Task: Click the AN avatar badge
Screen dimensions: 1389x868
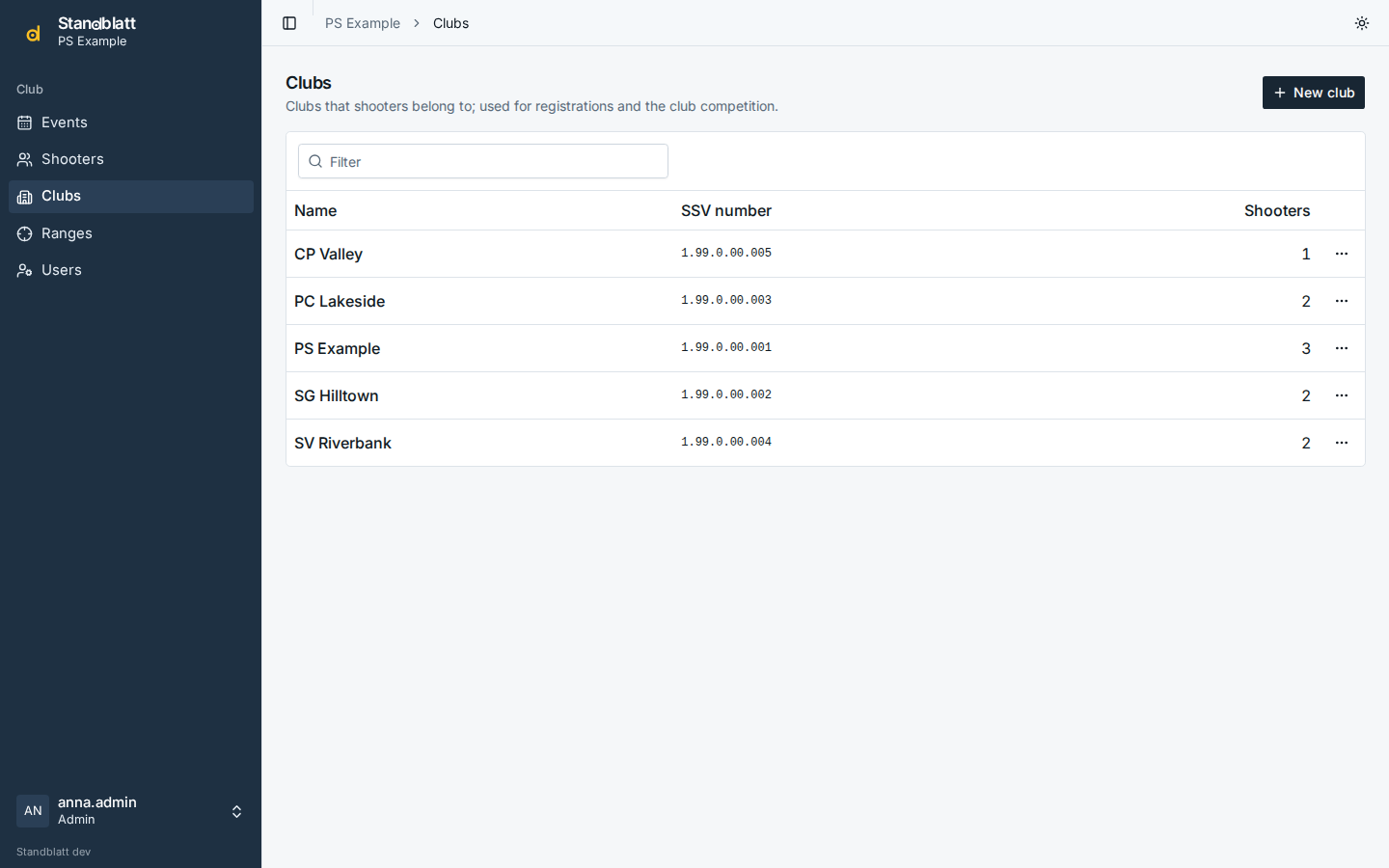Action: click(33, 811)
